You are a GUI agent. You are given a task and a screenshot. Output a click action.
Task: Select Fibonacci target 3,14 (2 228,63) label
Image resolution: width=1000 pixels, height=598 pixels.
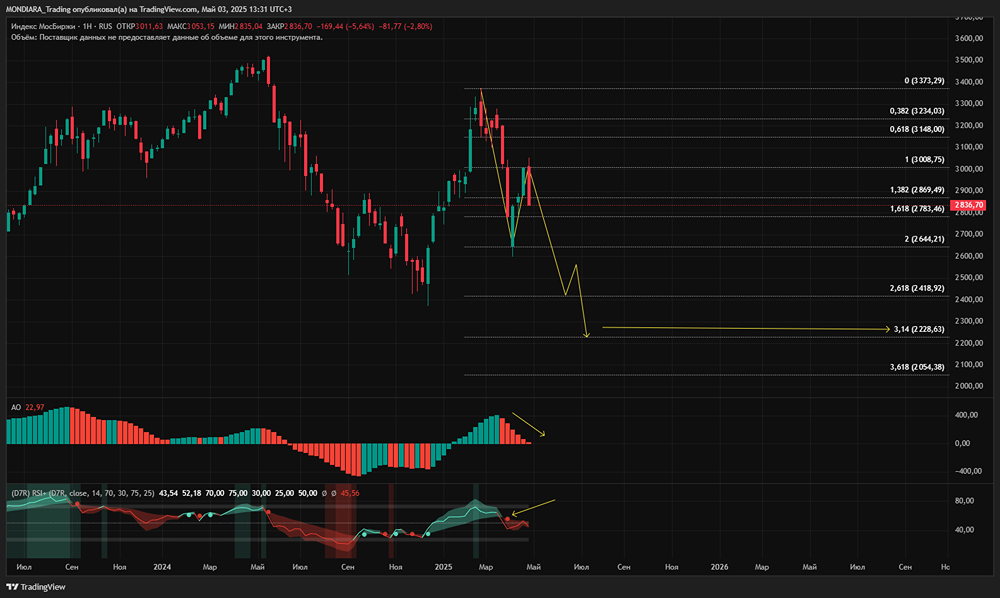(919, 329)
